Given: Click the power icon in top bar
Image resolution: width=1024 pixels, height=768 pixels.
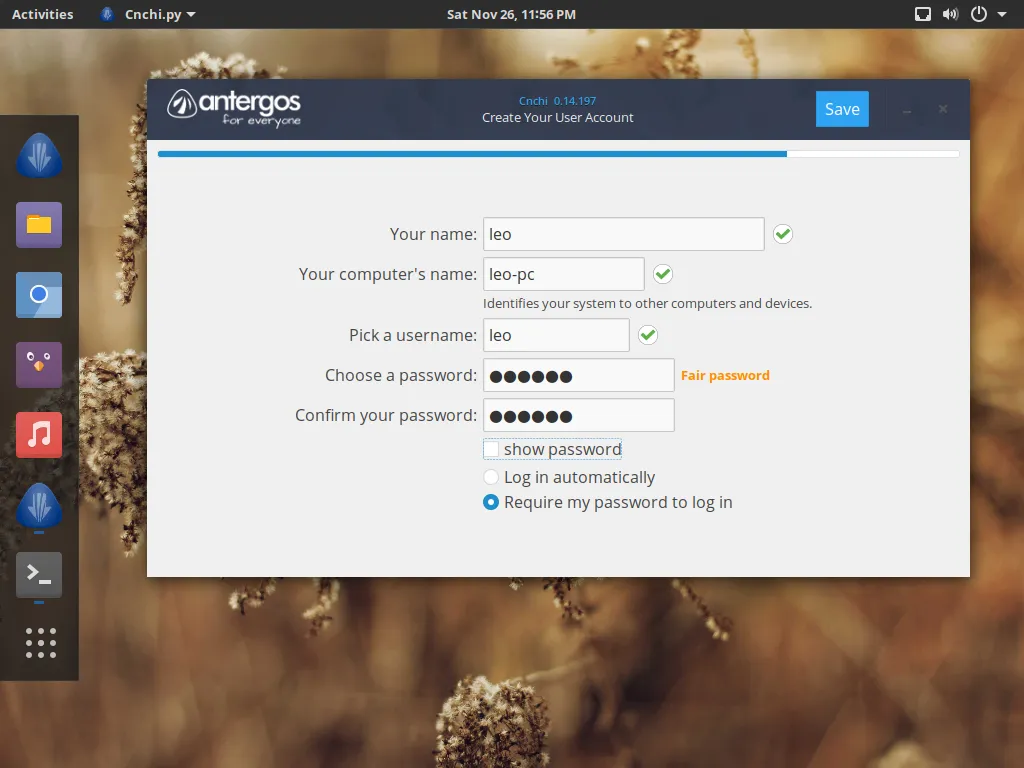Looking at the screenshot, I should pyautogui.click(x=978, y=14).
